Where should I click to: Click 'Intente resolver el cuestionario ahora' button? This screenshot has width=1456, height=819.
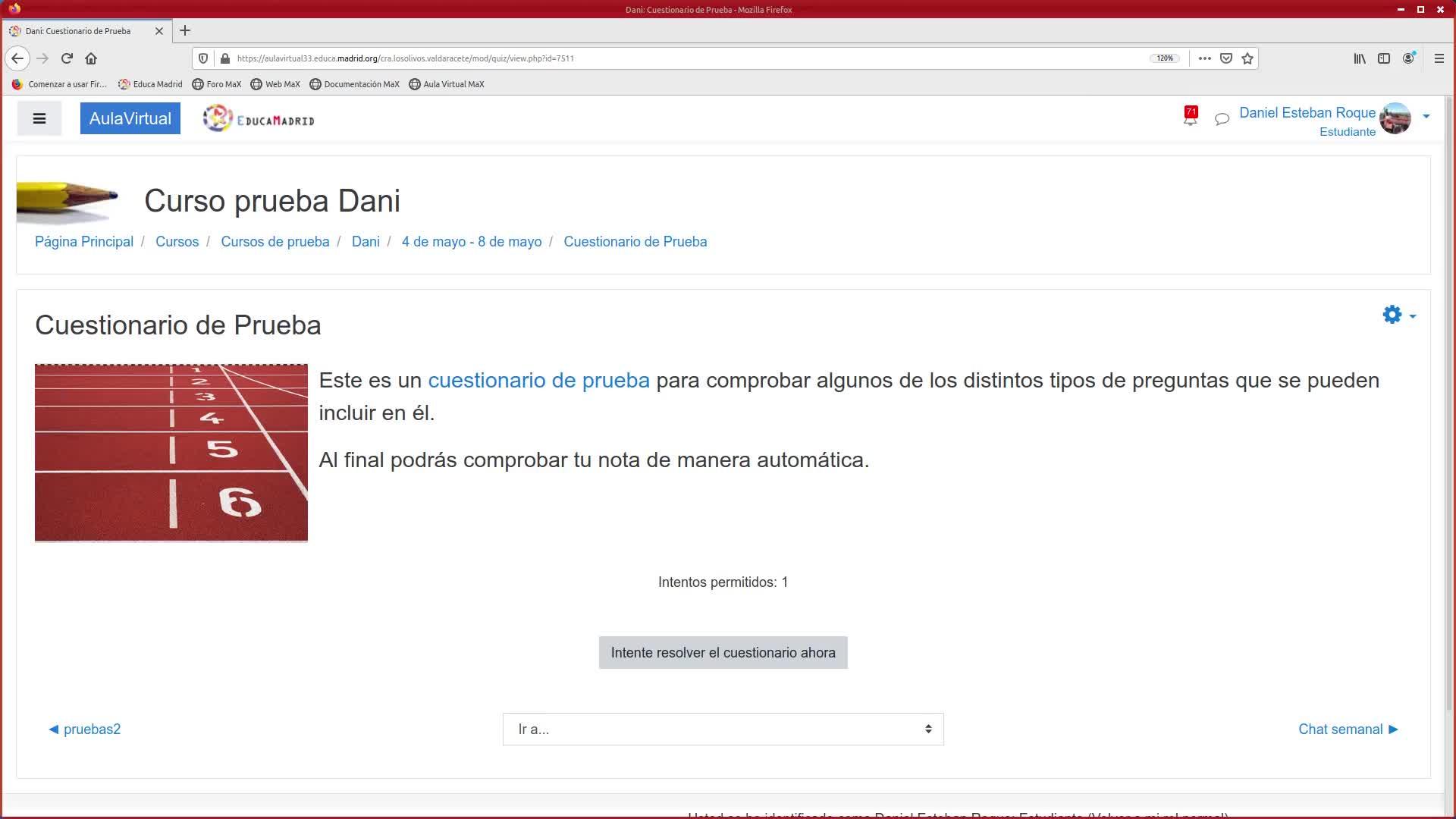[x=723, y=653]
